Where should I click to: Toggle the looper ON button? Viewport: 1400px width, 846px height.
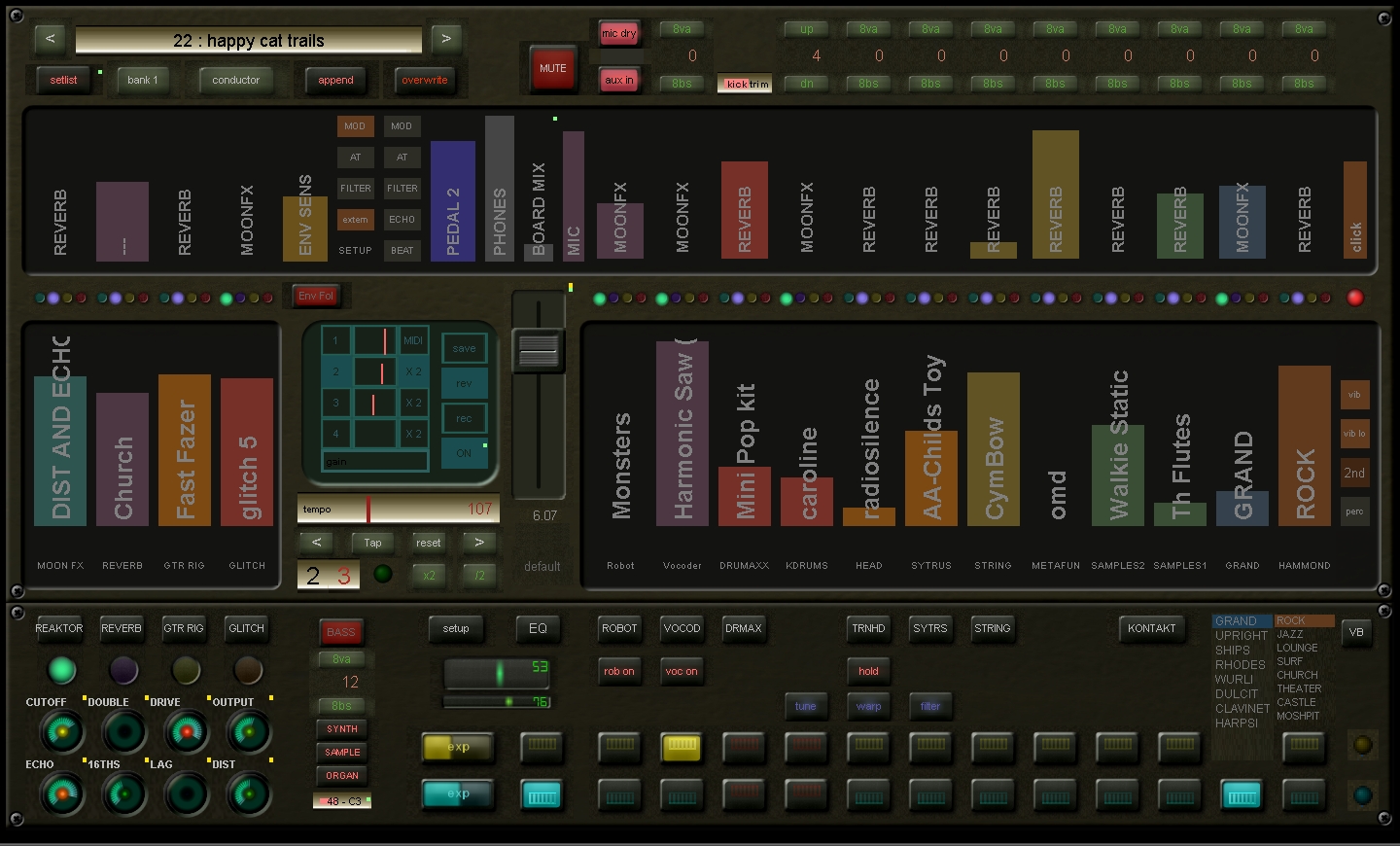point(464,453)
